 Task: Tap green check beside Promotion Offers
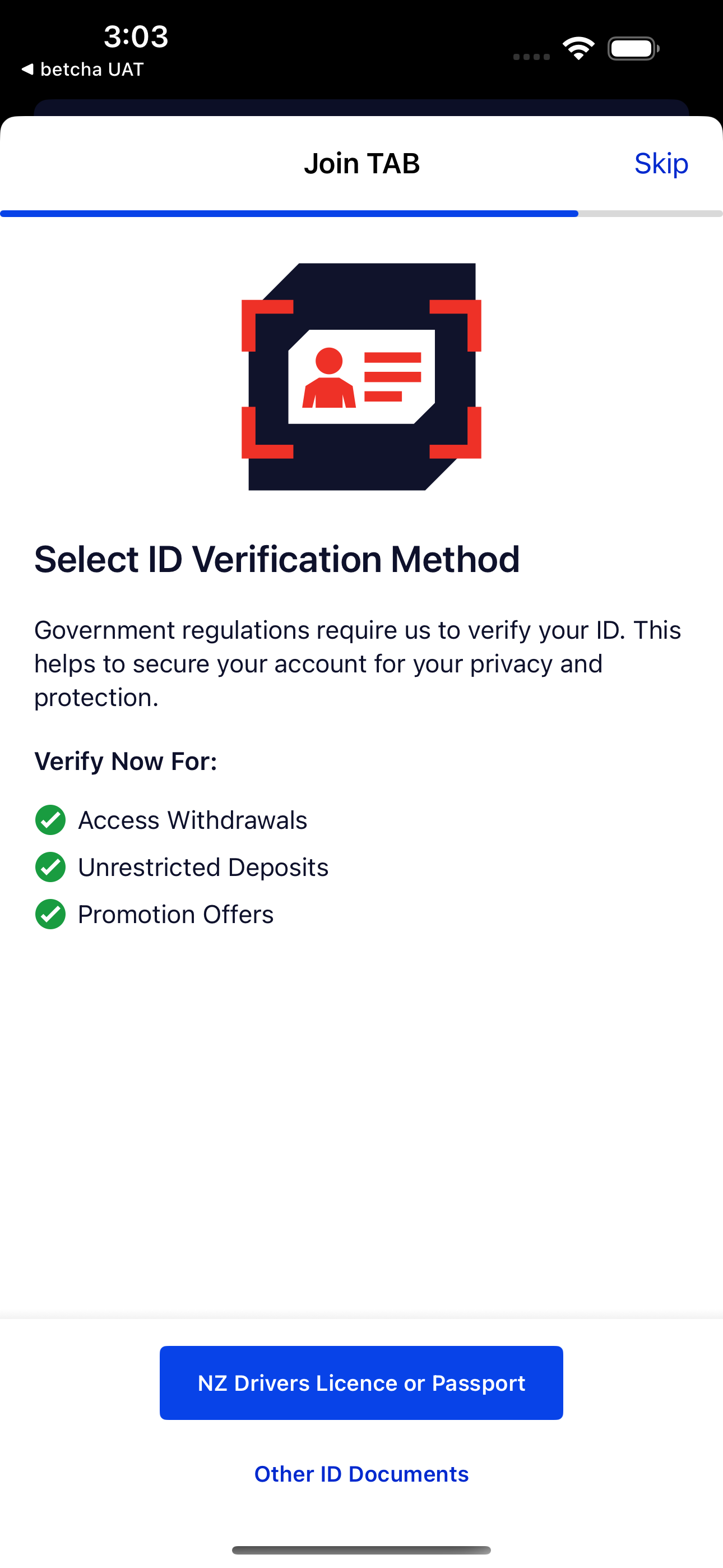point(50,914)
